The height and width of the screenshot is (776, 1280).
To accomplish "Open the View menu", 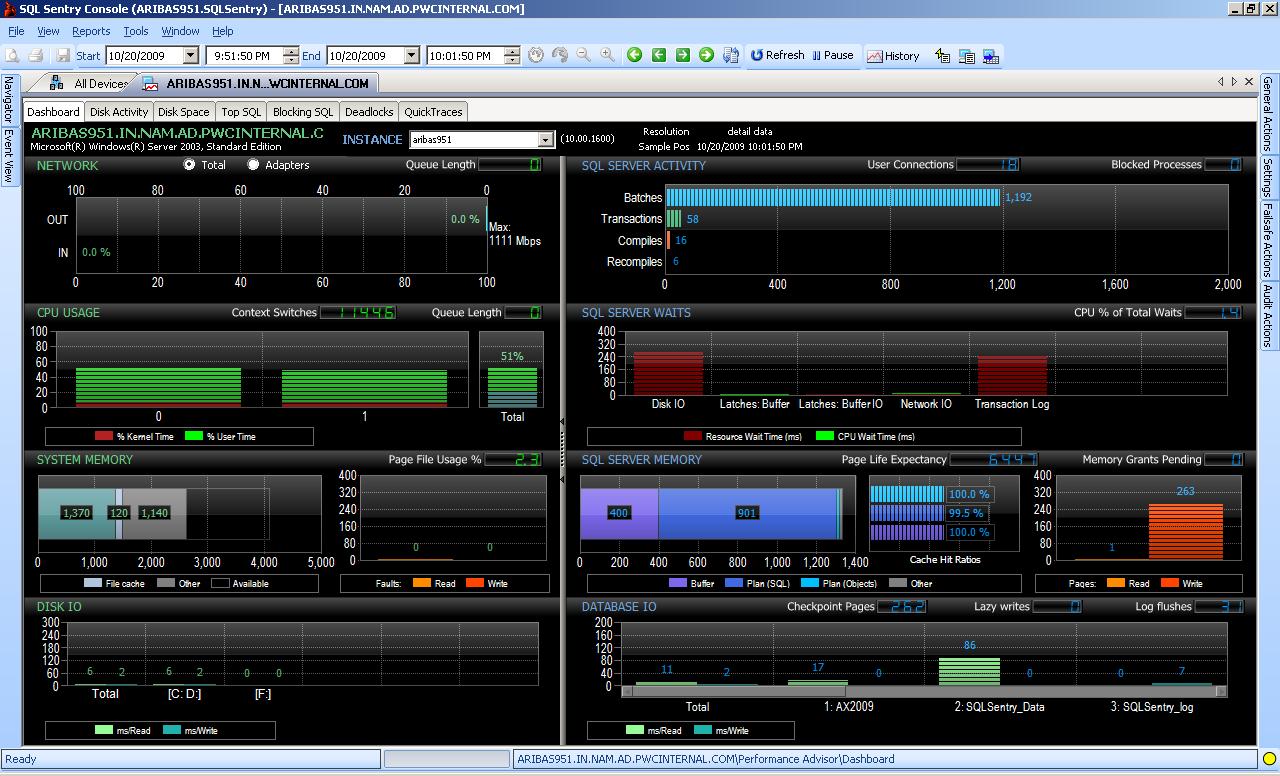I will 48,31.
